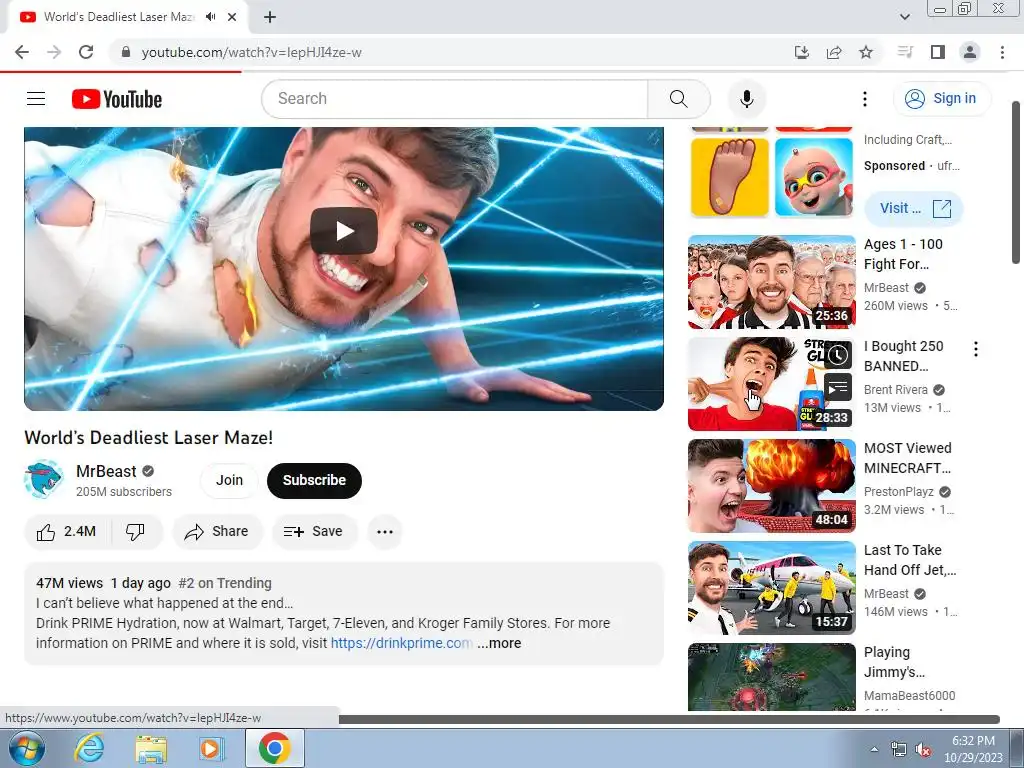Open Chrome media control icon
This screenshot has width=1024, height=768.
point(905,52)
